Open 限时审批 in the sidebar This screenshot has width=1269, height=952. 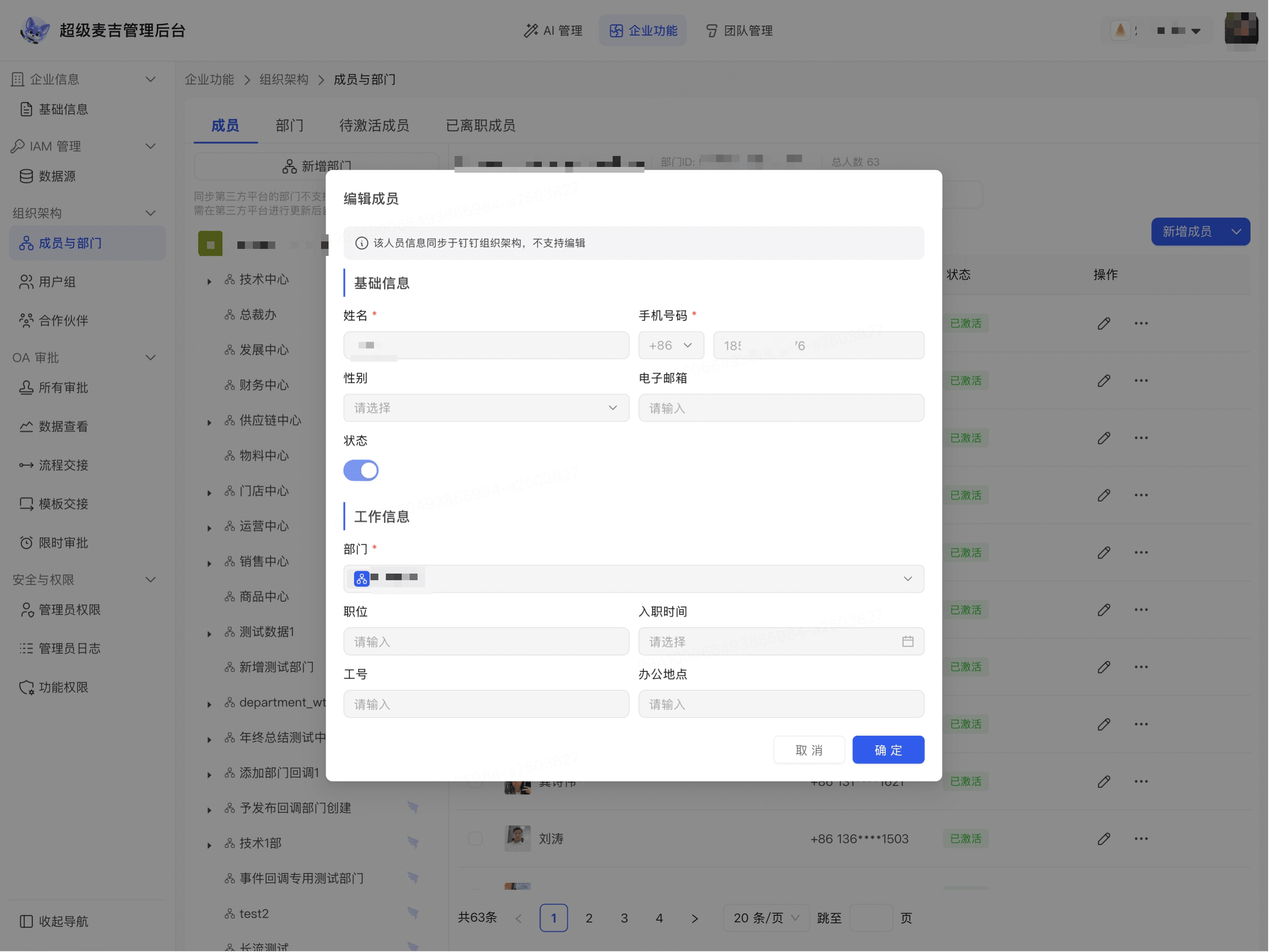pyautogui.click(x=87, y=542)
